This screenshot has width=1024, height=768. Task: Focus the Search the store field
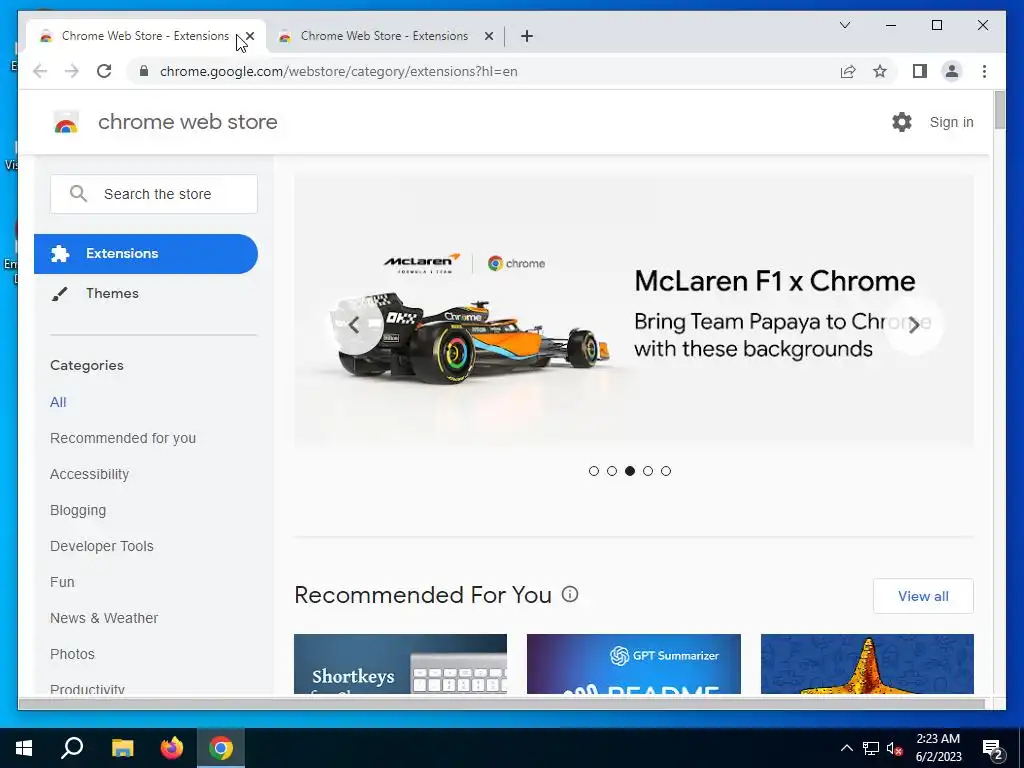coord(154,194)
